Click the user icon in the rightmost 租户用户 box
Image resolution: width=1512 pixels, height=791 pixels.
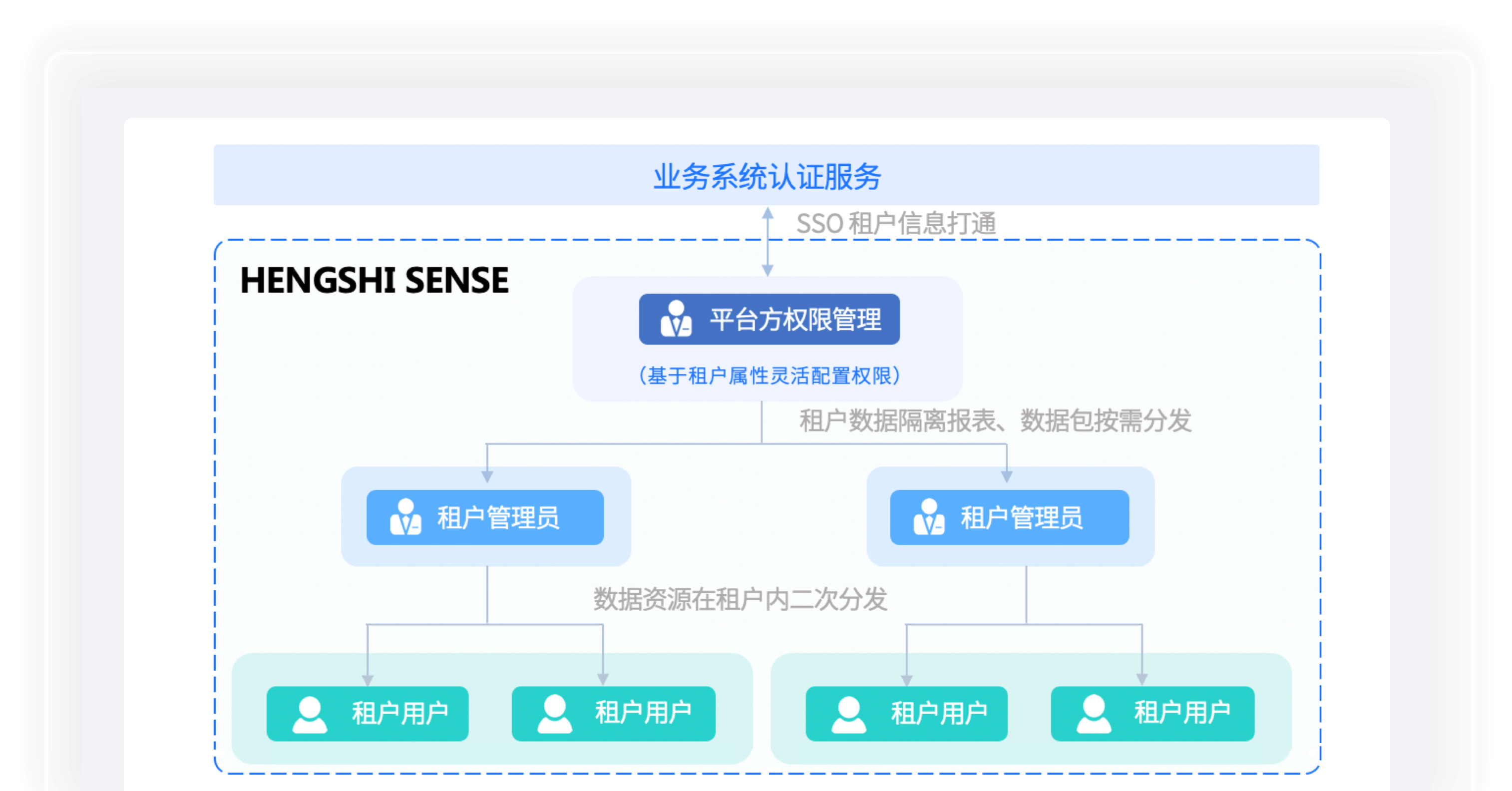(x=1094, y=714)
